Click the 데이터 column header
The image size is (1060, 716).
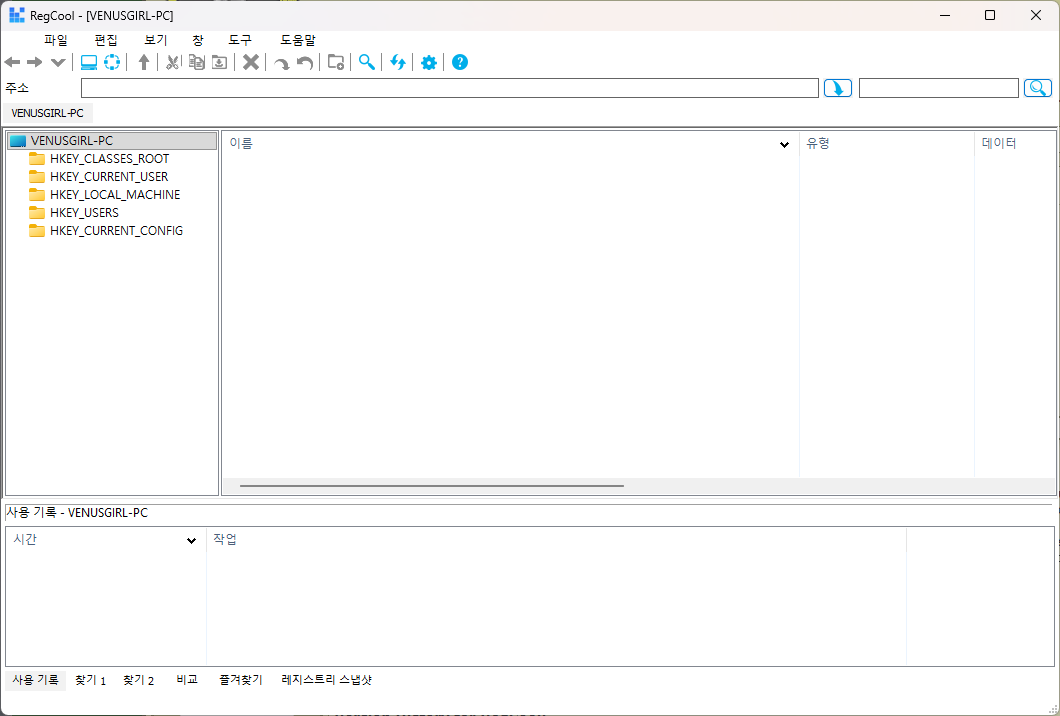coord(1015,143)
